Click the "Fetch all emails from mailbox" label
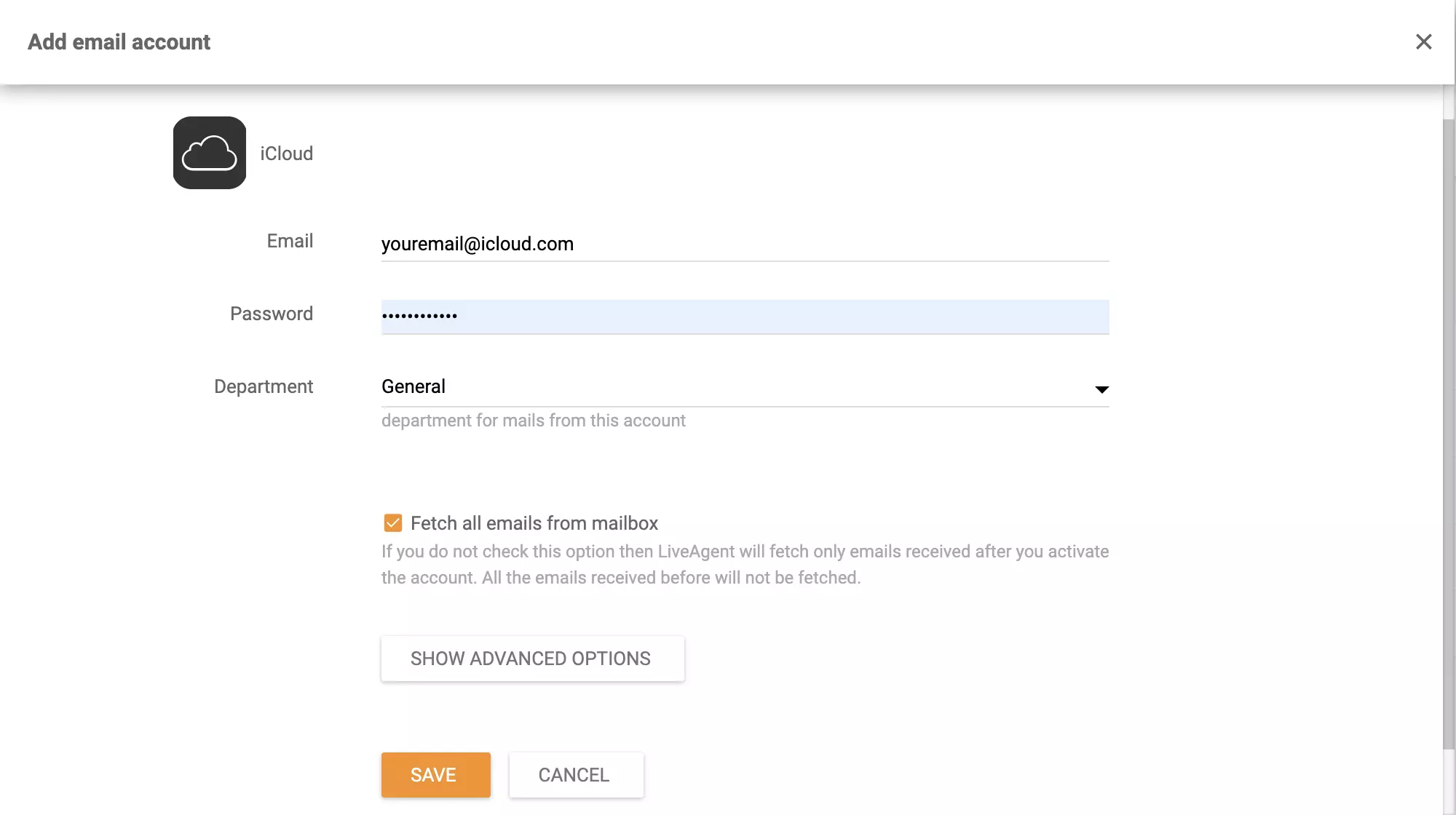The width and height of the screenshot is (1456, 815). [534, 522]
